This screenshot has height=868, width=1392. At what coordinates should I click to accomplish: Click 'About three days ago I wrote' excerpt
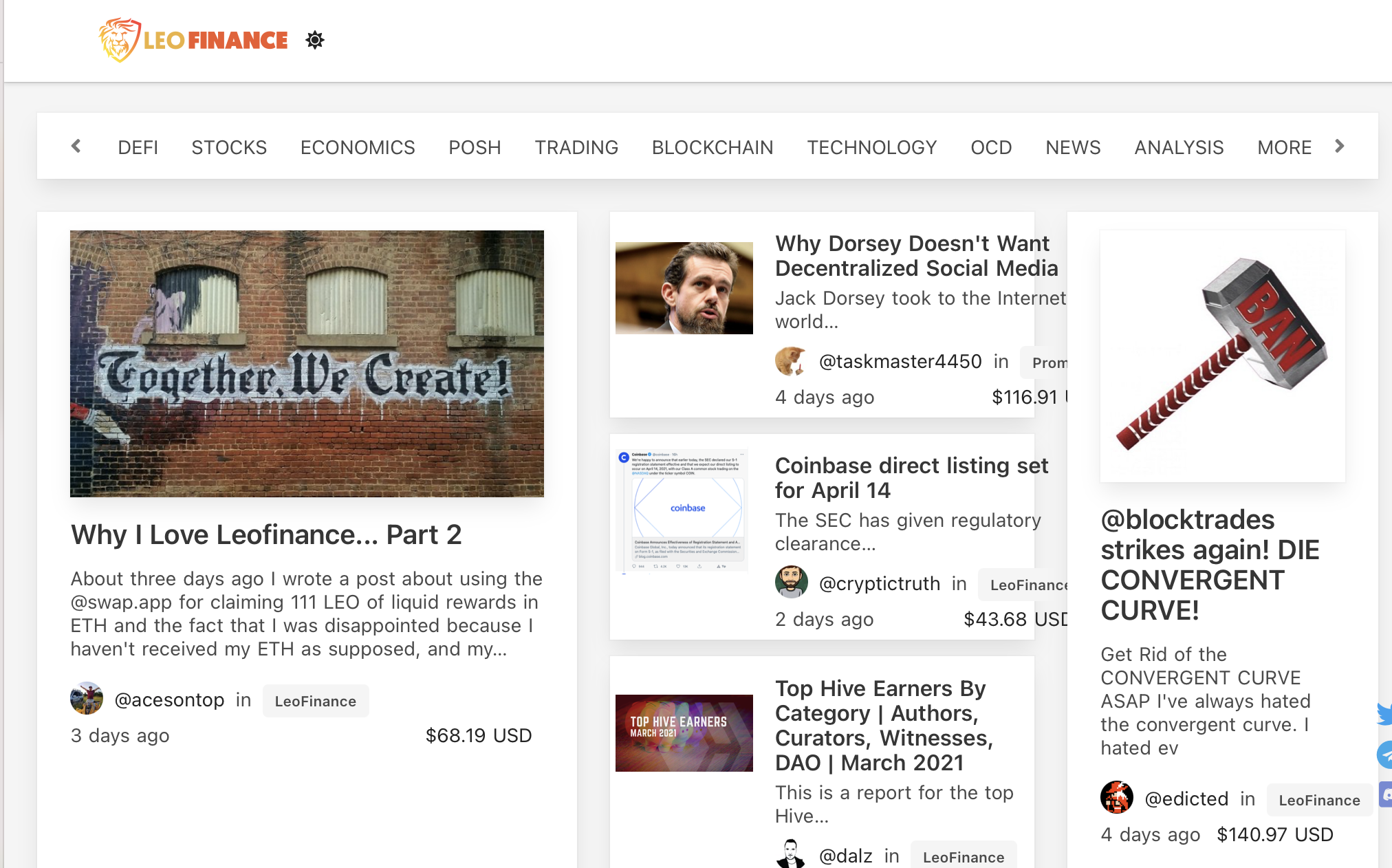click(306, 614)
